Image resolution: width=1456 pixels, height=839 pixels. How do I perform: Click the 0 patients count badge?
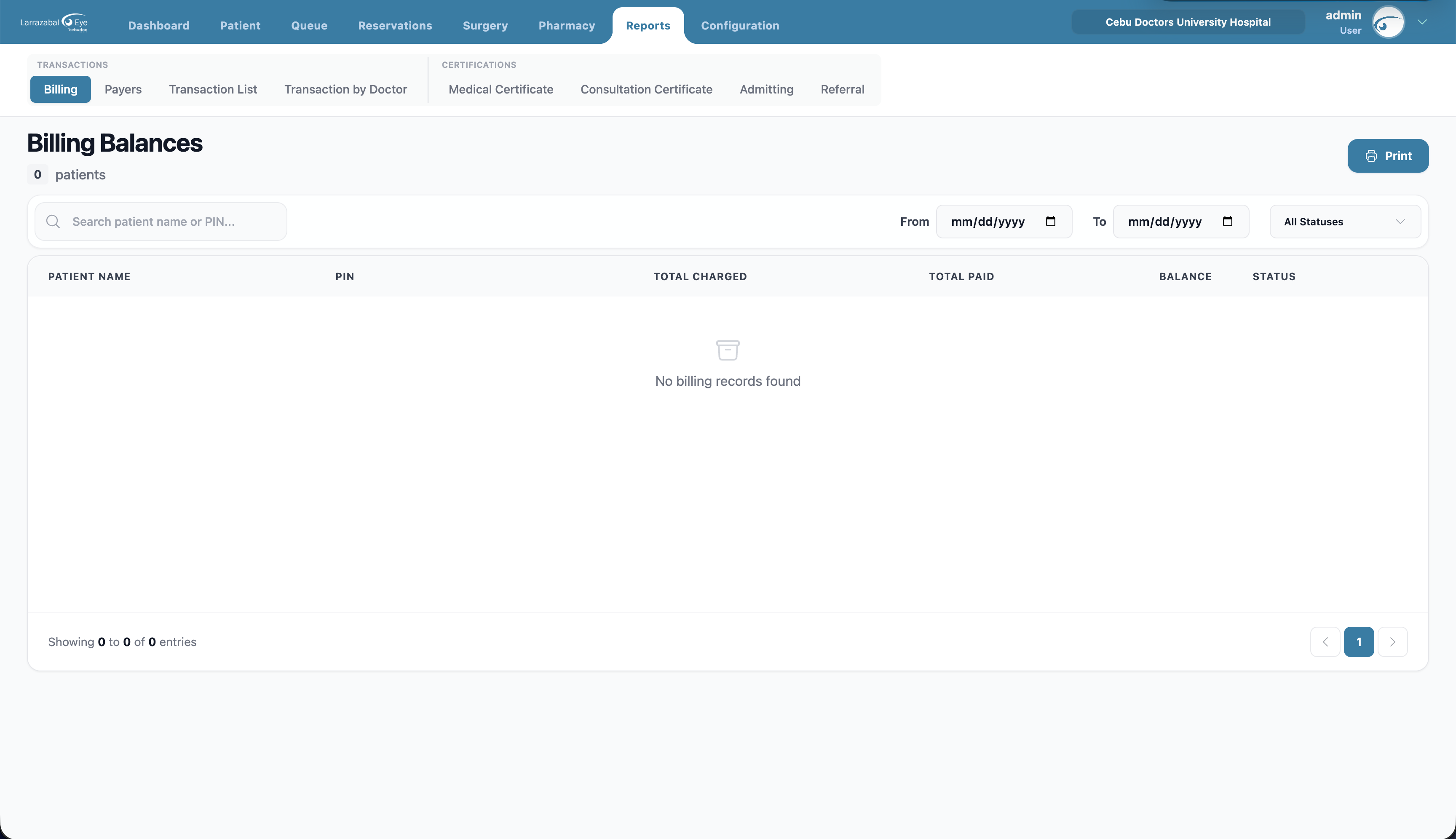(x=37, y=175)
